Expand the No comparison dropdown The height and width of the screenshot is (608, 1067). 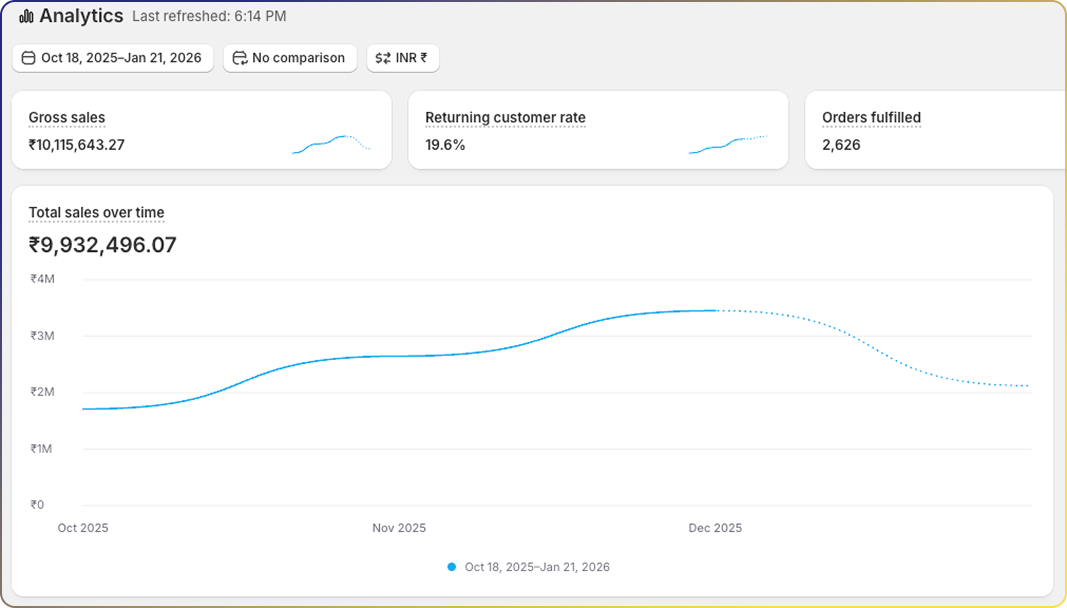click(x=290, y=58)
